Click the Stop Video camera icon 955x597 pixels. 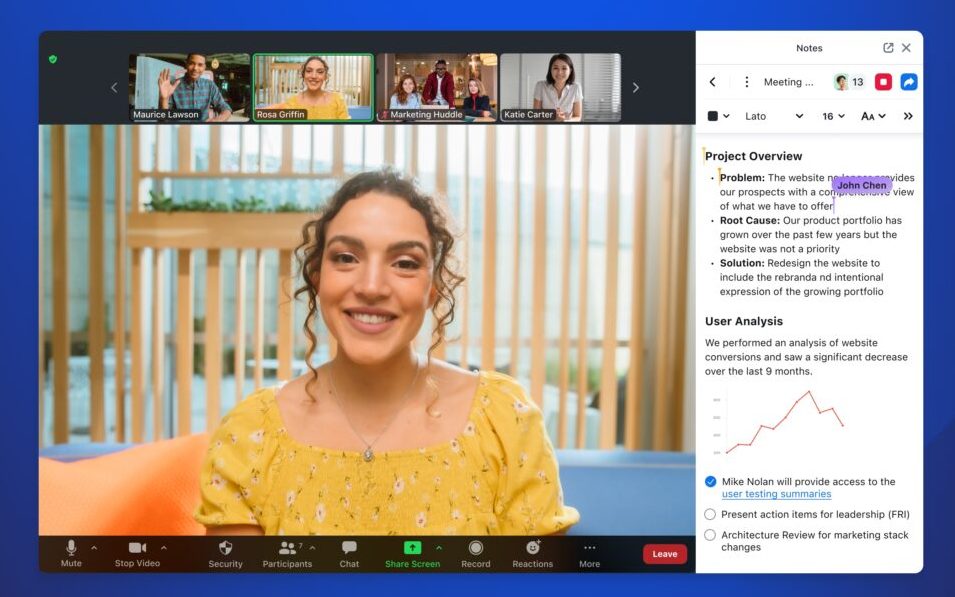click(x=137, y=548)
